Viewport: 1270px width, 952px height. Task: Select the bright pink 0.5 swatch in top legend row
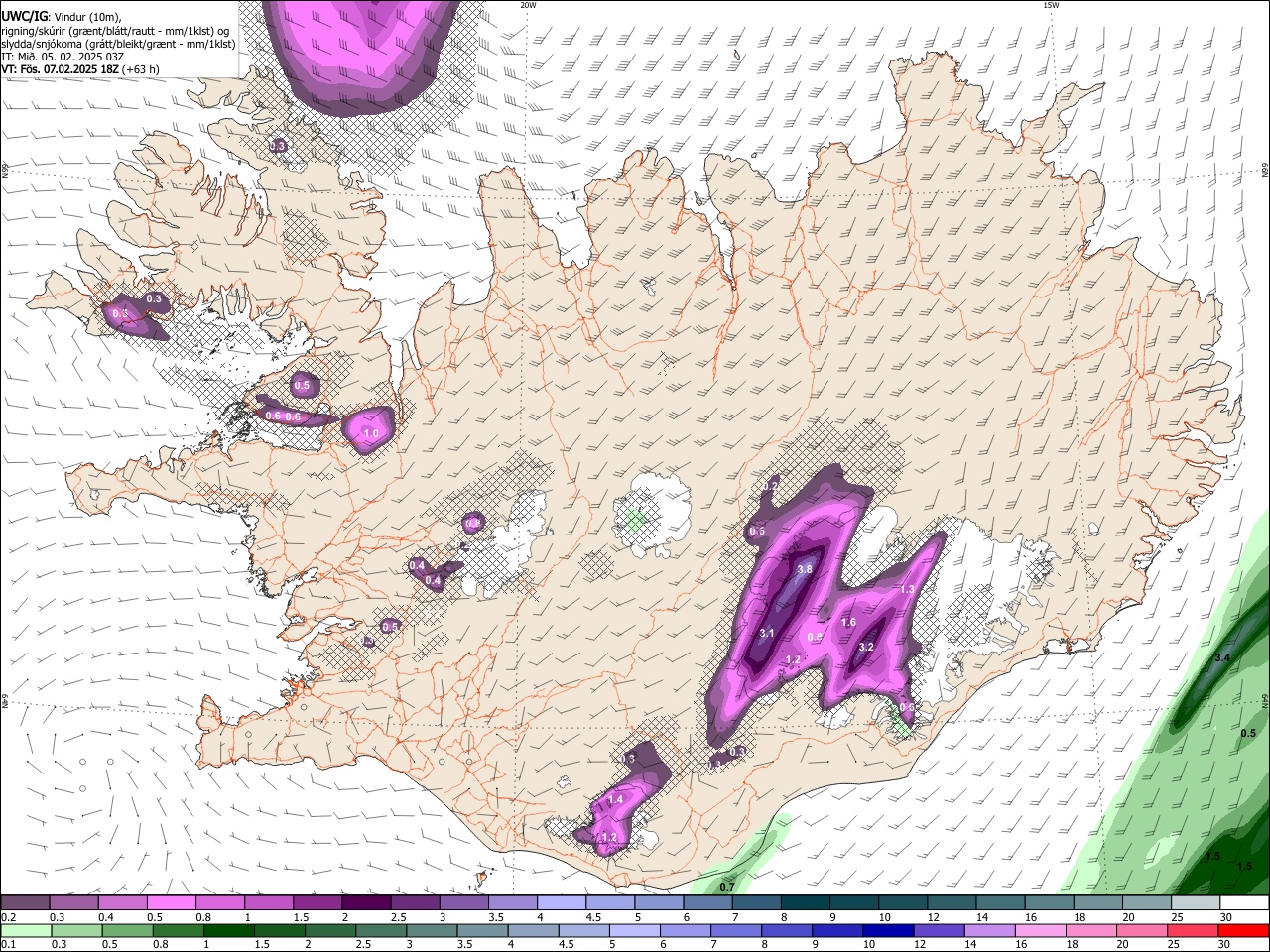pos(171,903)
